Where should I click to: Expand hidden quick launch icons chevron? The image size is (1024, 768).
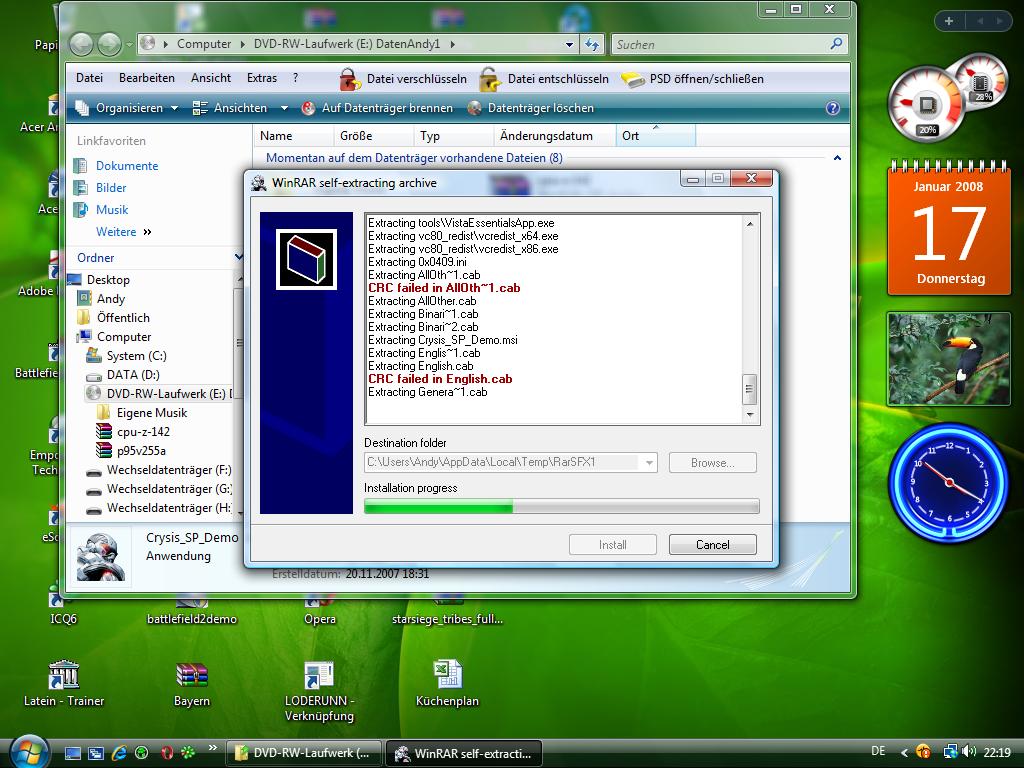tap(213, 748)
